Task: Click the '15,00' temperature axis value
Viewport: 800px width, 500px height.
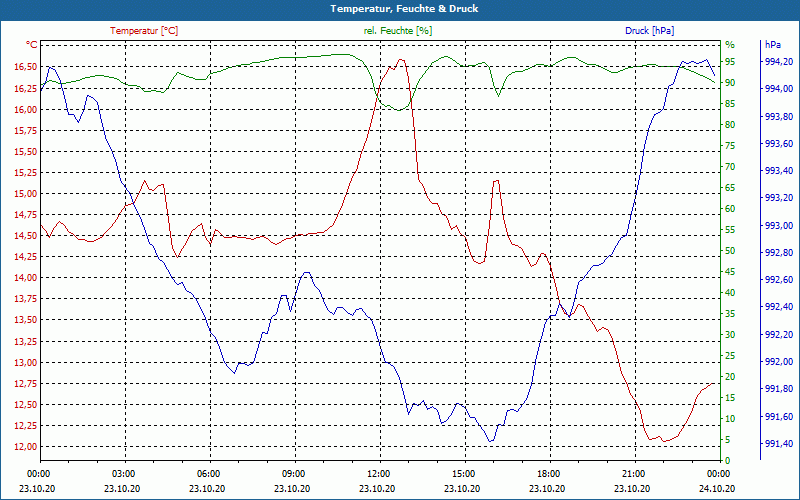Action: coord(24,194)
